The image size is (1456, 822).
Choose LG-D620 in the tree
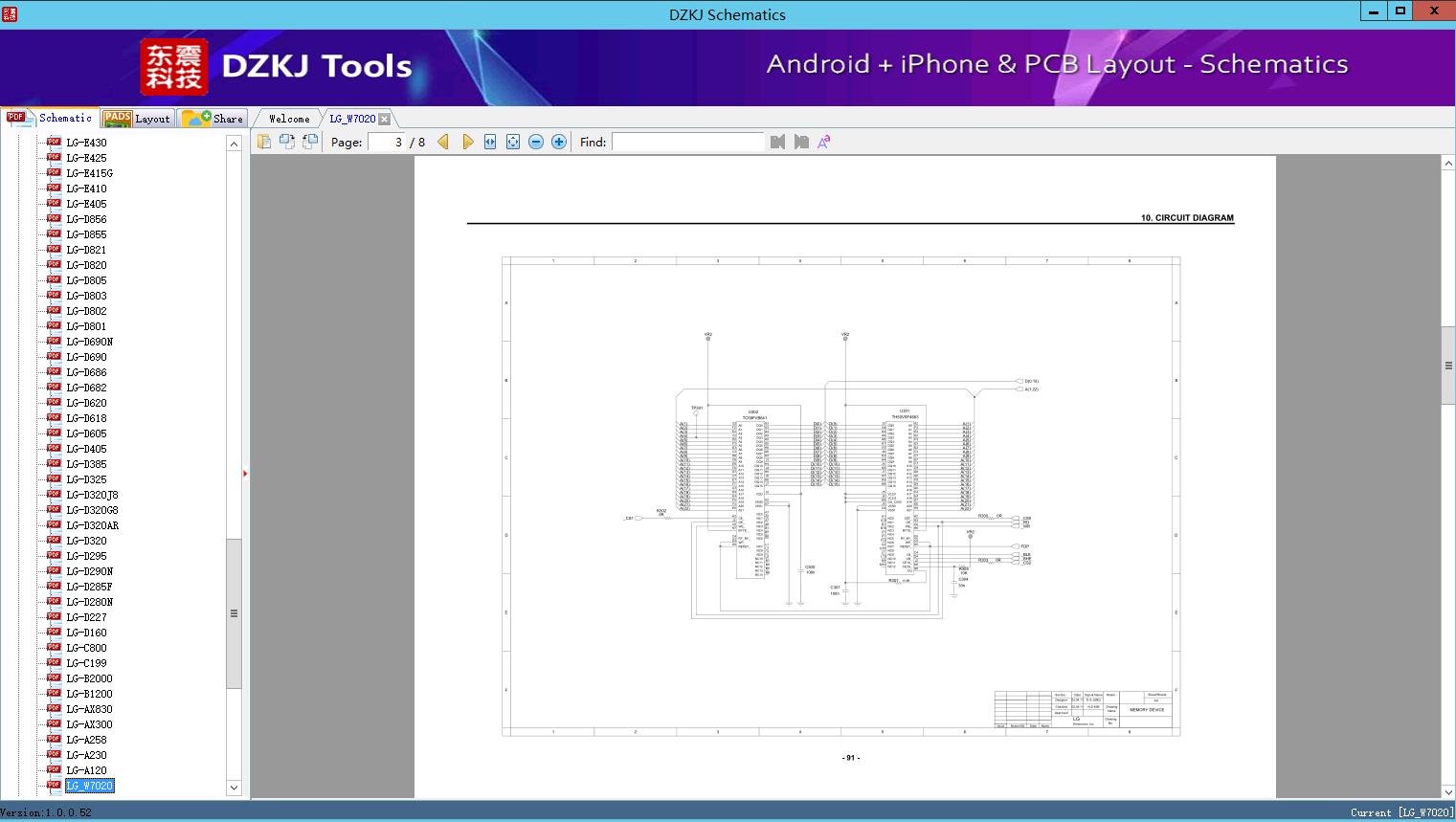[x=86, y=403]
